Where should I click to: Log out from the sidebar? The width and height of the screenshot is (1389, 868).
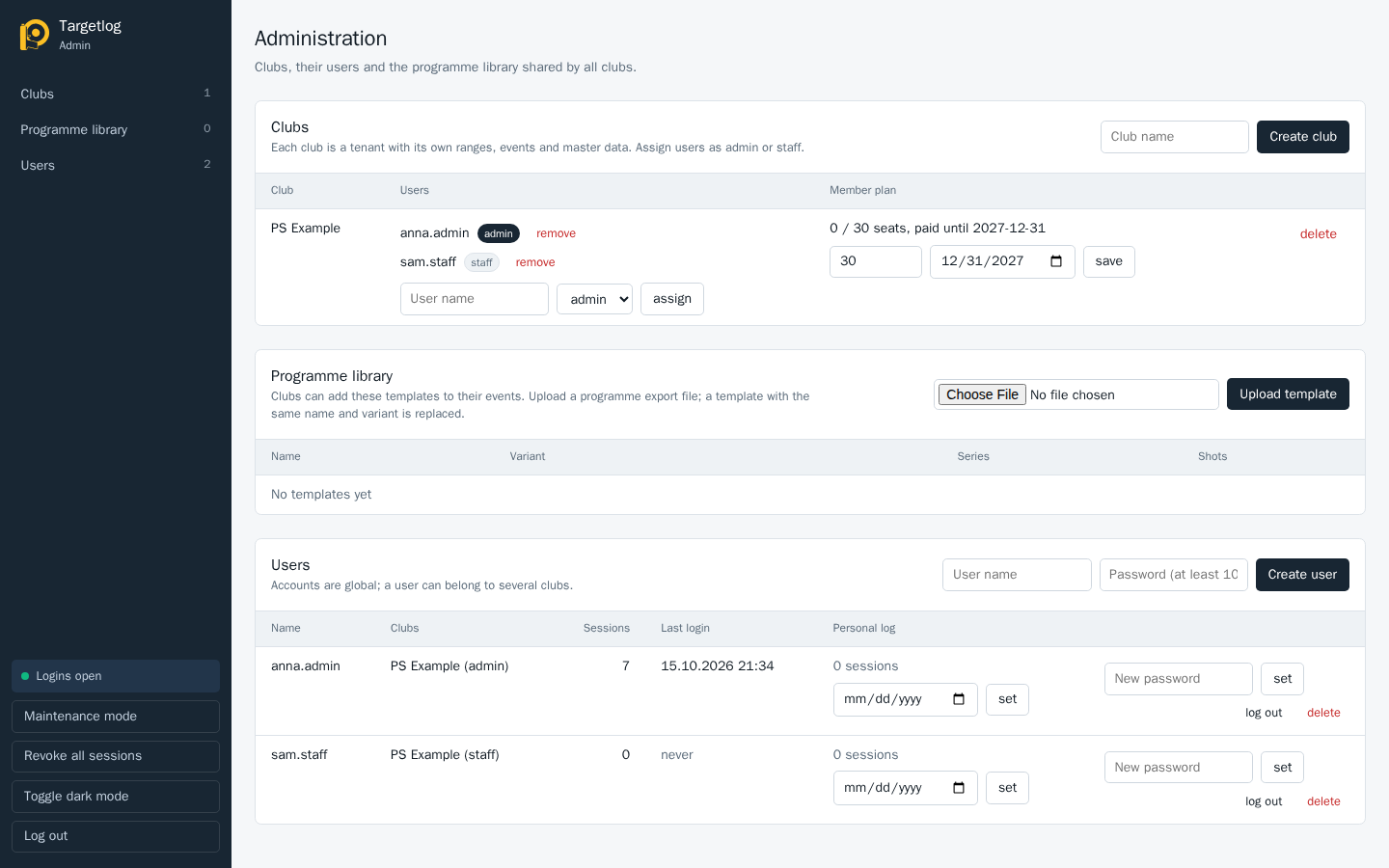point(116,836)
